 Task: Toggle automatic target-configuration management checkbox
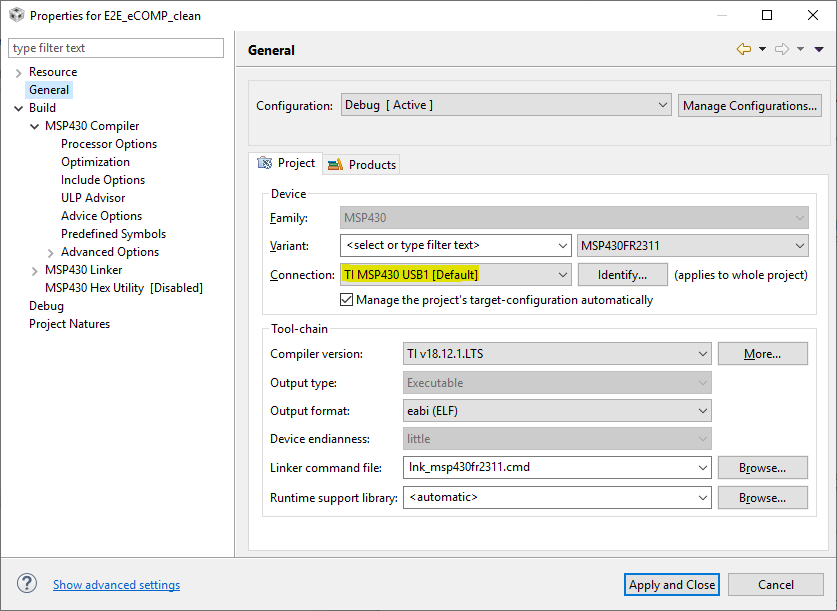point(347,300)
